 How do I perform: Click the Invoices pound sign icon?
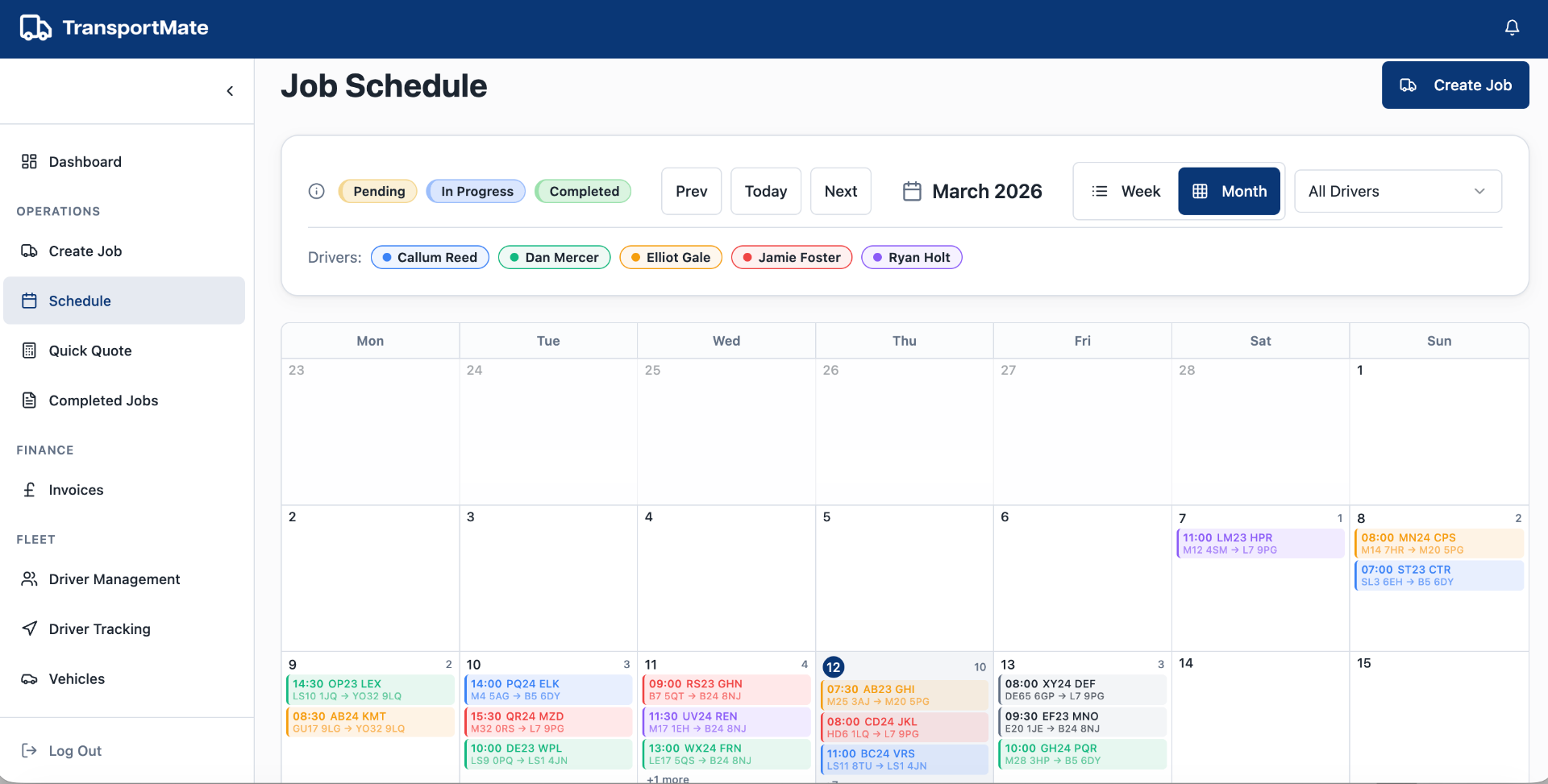pyautogui.click(x=29, y=490)
